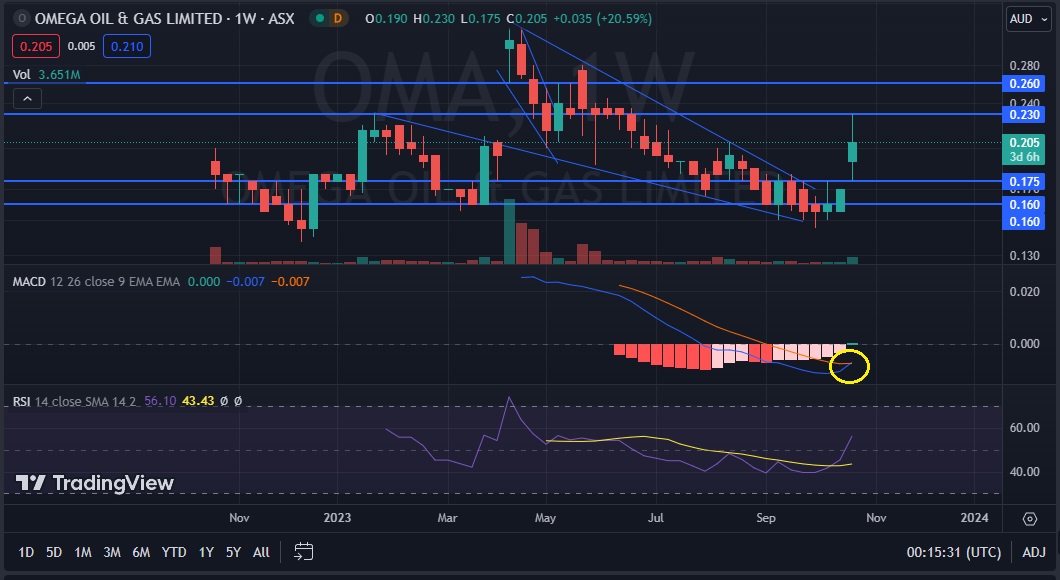
Task: Open chart settings gear on time axis
Action: pyautogui.click(x=1030, y=518)
